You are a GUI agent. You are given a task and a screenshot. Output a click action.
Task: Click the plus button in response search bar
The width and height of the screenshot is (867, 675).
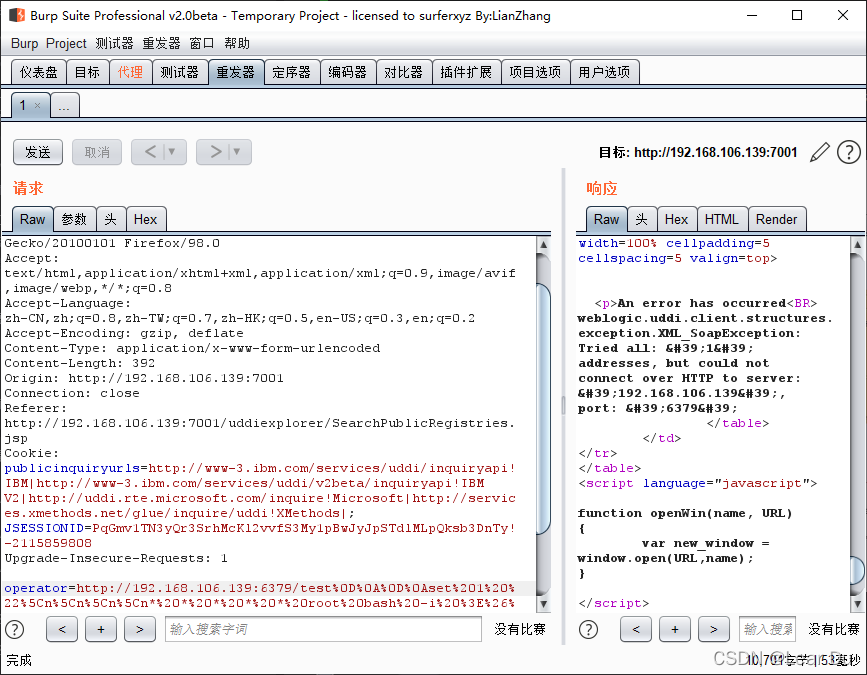675,629
